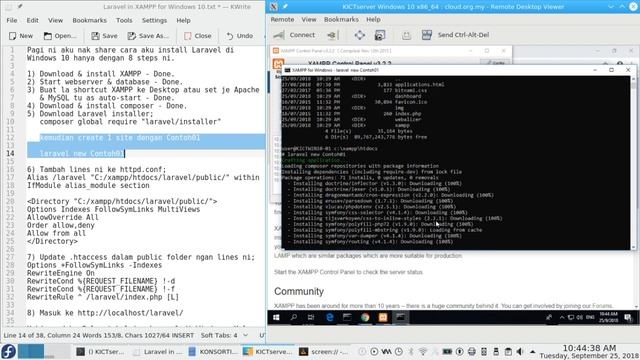Click the fullscreen arrows icon

tap(360, 35)
